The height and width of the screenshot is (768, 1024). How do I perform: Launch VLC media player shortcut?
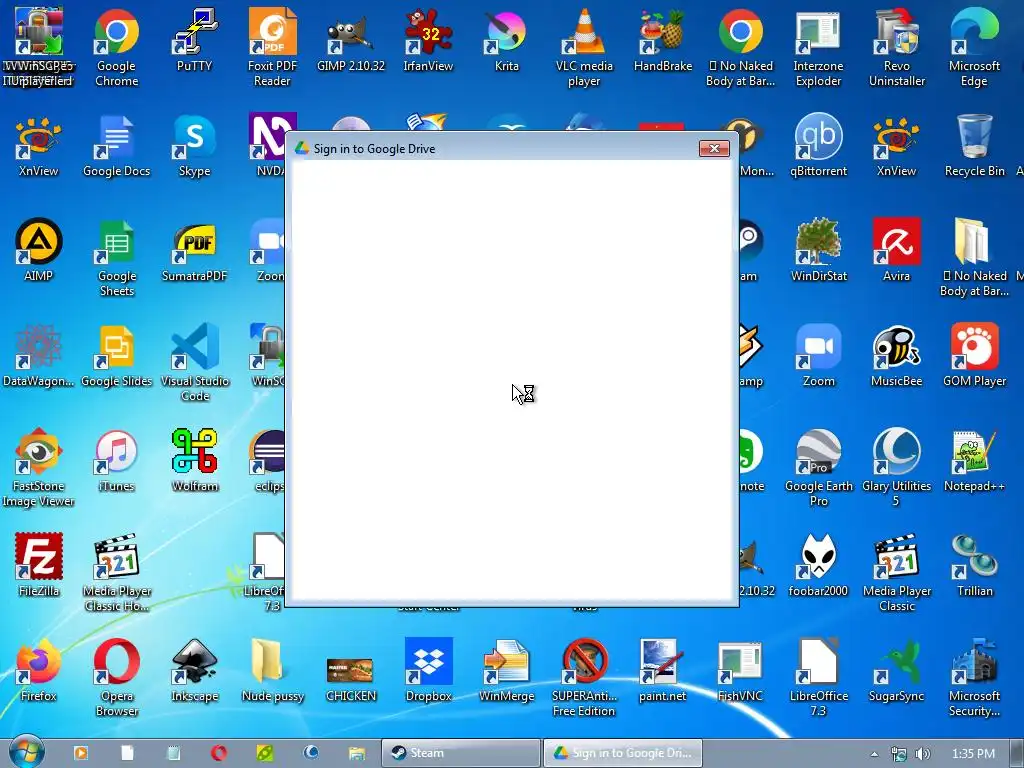584,47
